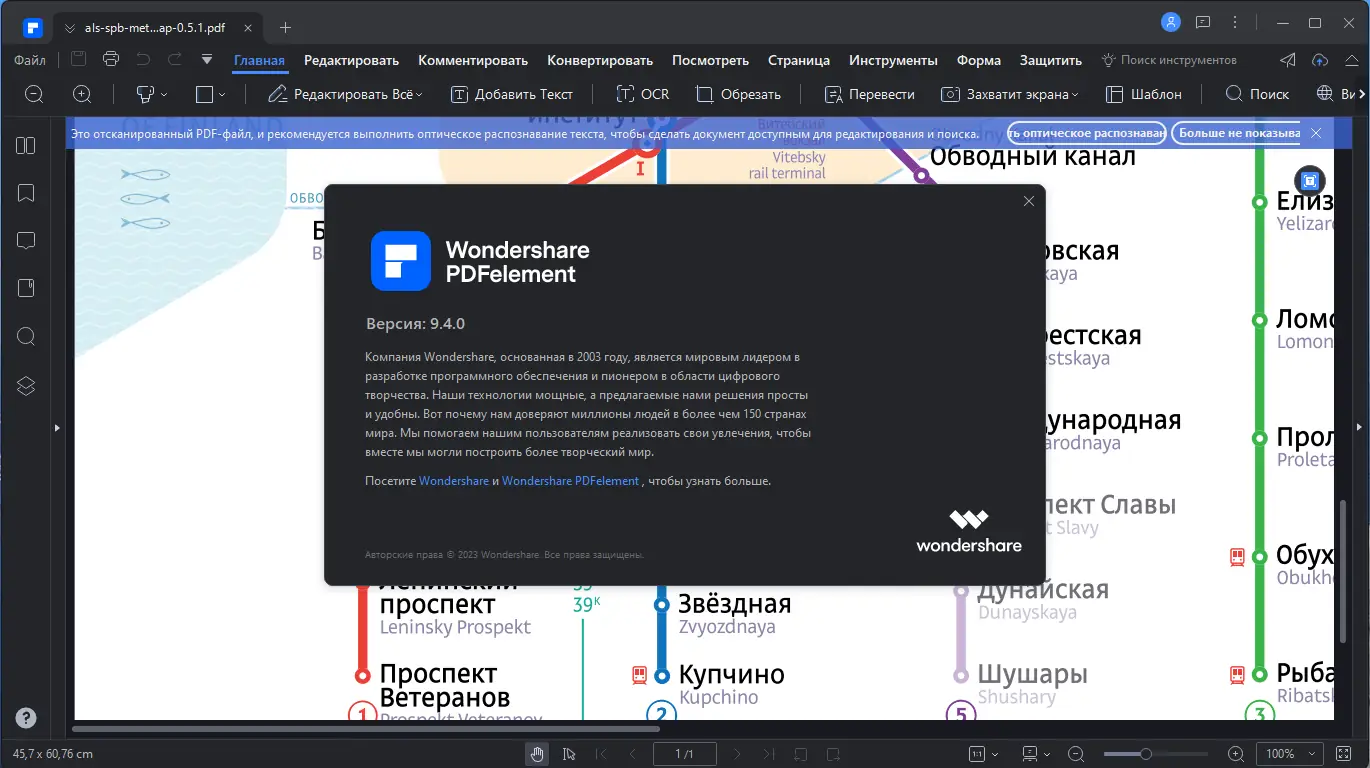Expand the right panel with the arrow handle
Image resolution: width=1370 pixels, height=768 pixels.
[1359, 428]
